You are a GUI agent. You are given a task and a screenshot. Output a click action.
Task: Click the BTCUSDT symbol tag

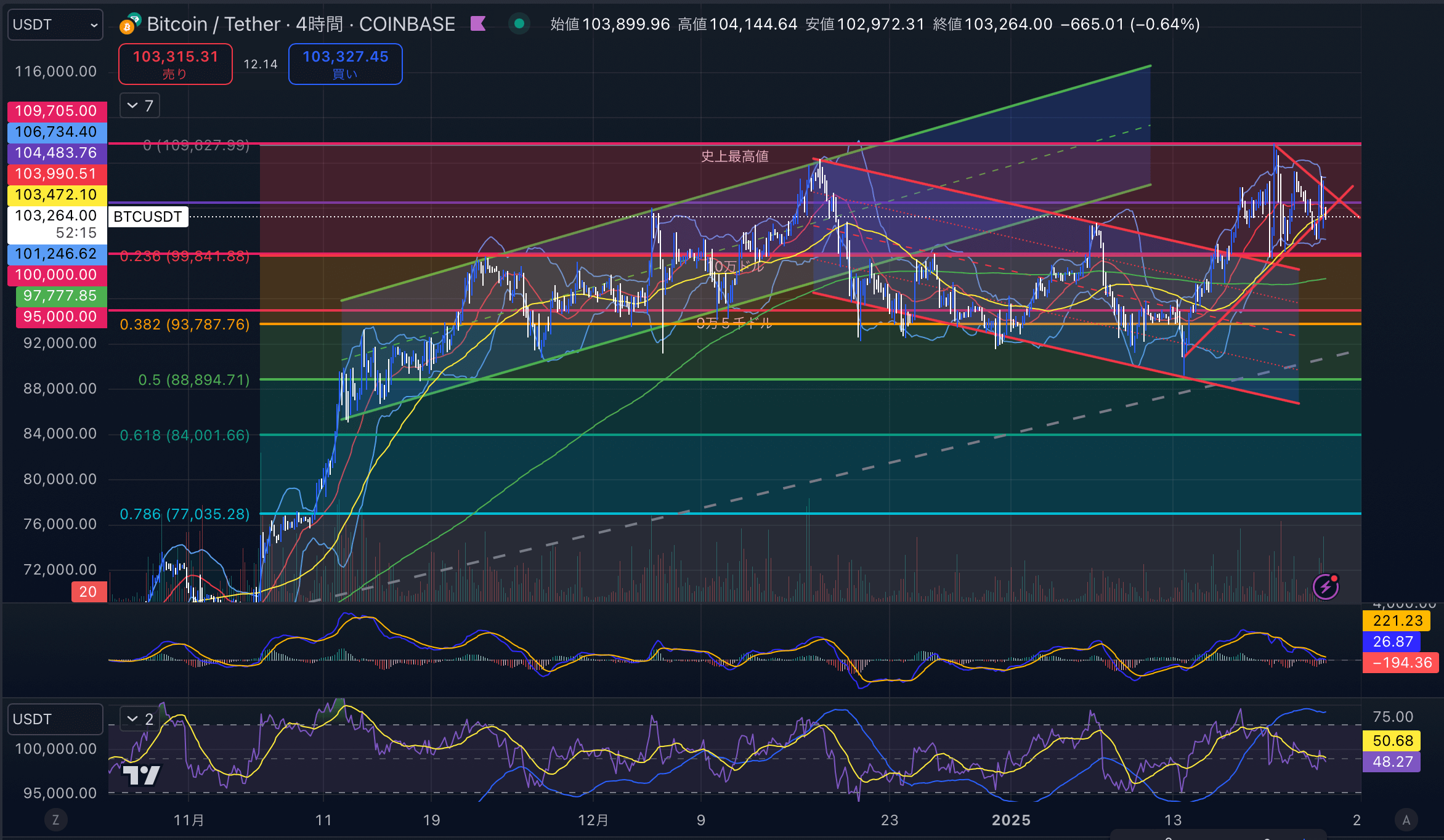(x=148, y=217)
